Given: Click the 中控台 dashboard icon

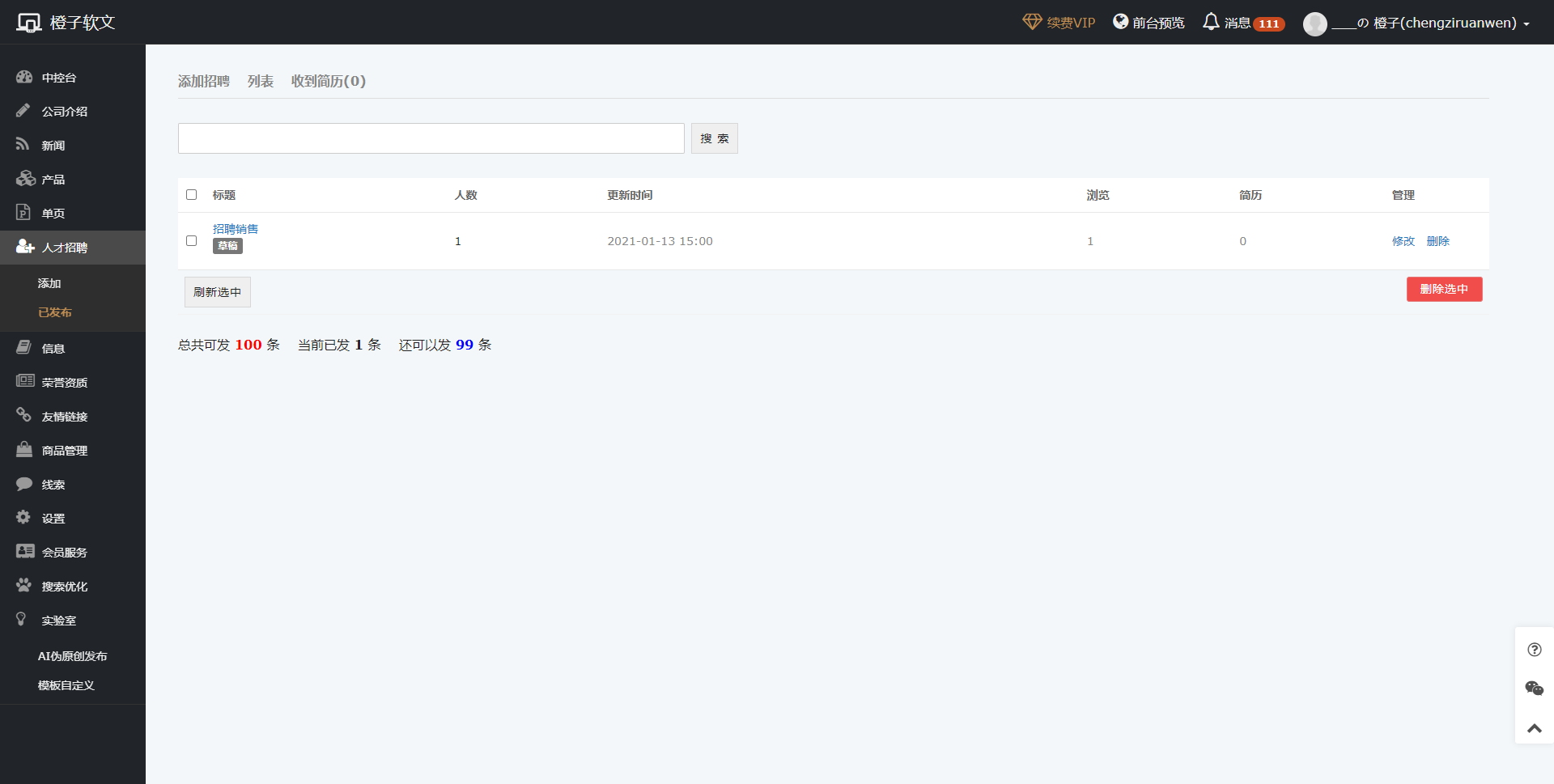Looking at the screenshot, I should point(24,77).
